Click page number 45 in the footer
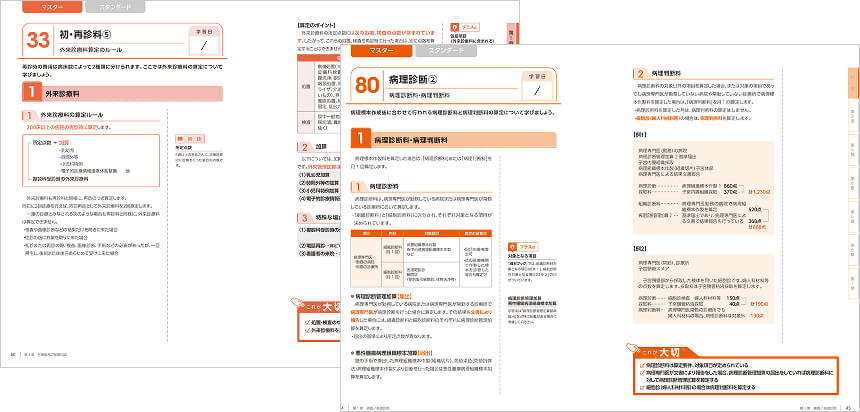The image size is (860, 412). (x=850, y=408)
